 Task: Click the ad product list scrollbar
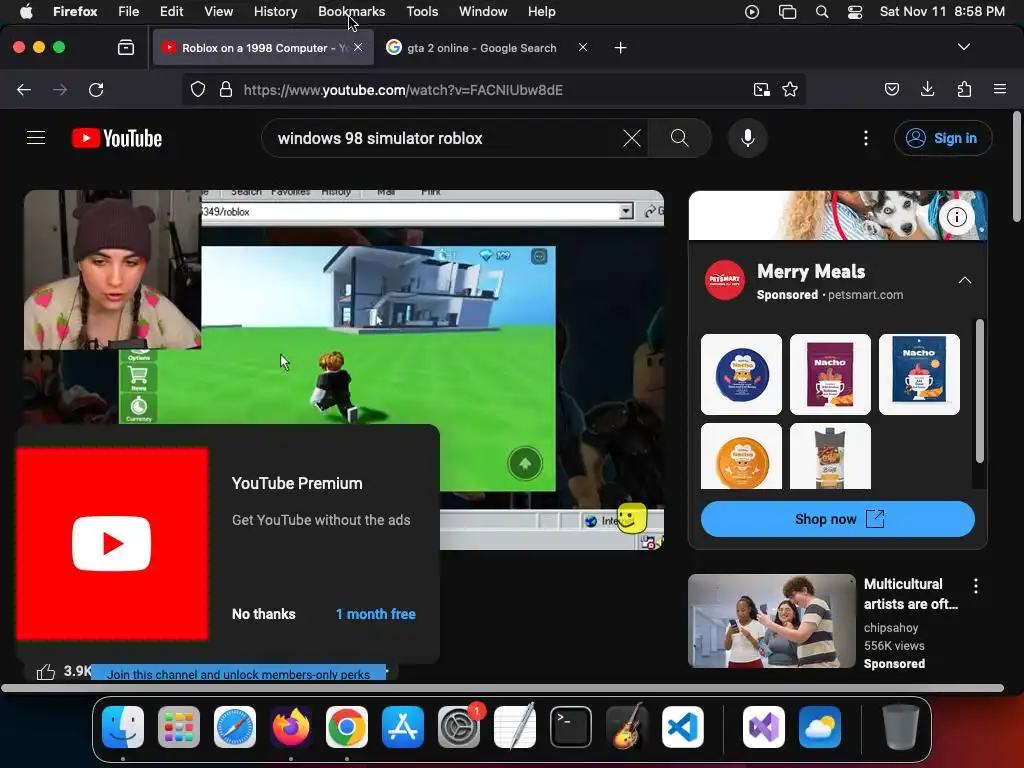[980, 391]
